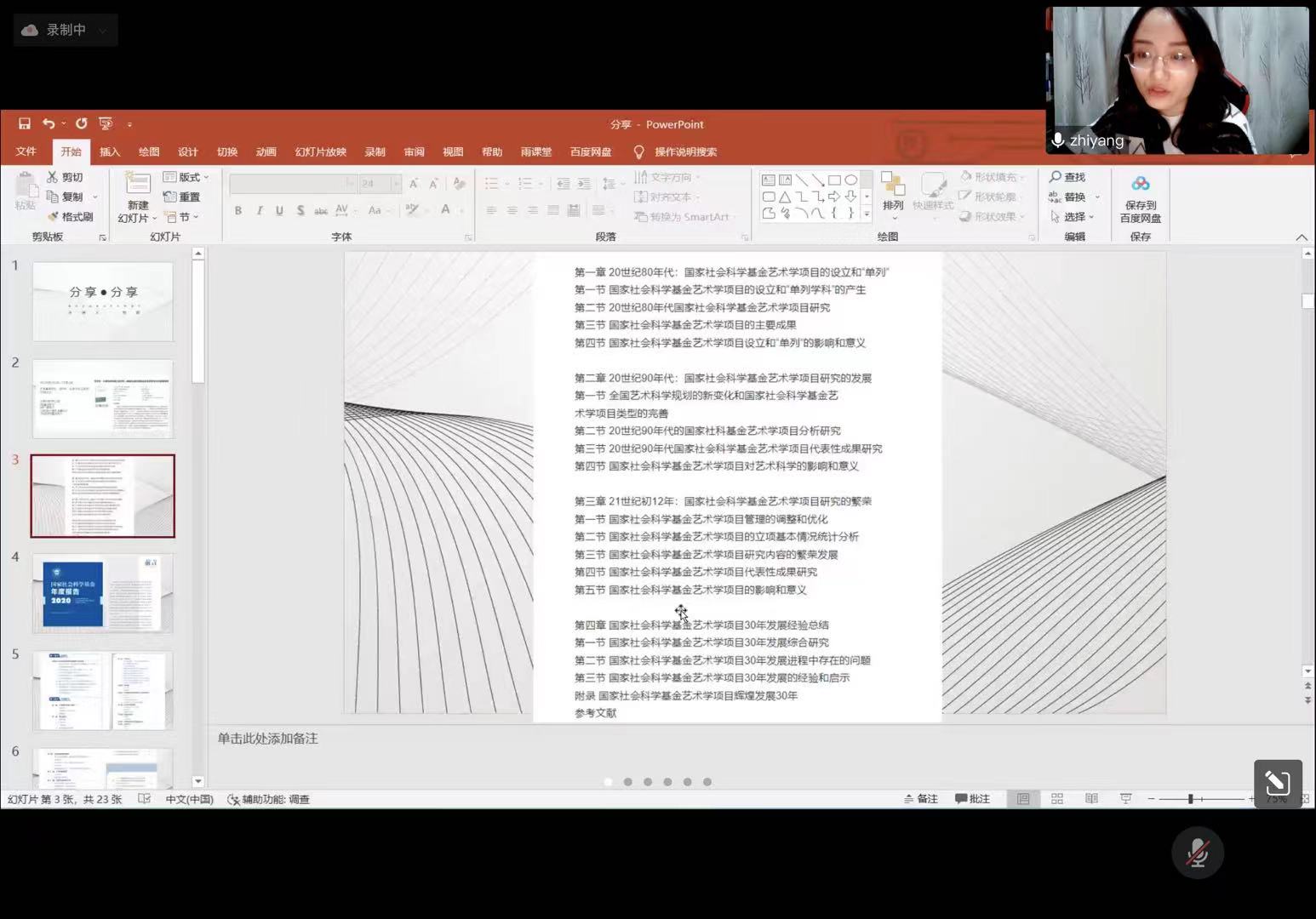Open the Select (选择) dropdown
Screen dimensions: 1316x919
pyautogui.click(x=1073, y=217)
